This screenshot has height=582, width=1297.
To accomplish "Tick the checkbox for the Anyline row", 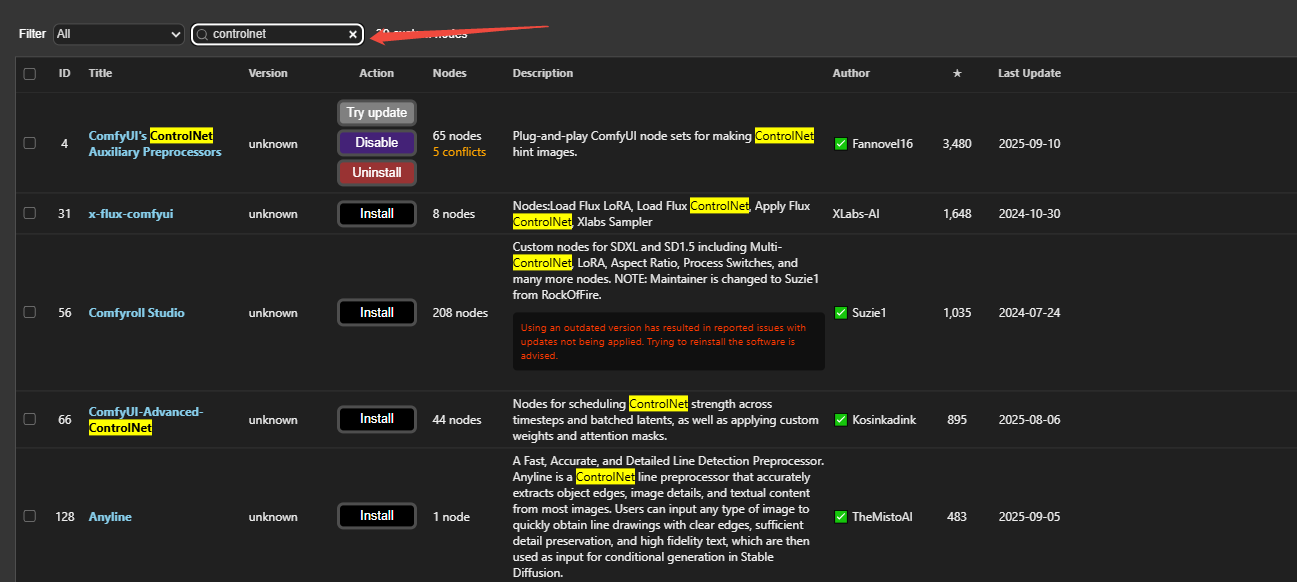I will (x=30, y=516).
